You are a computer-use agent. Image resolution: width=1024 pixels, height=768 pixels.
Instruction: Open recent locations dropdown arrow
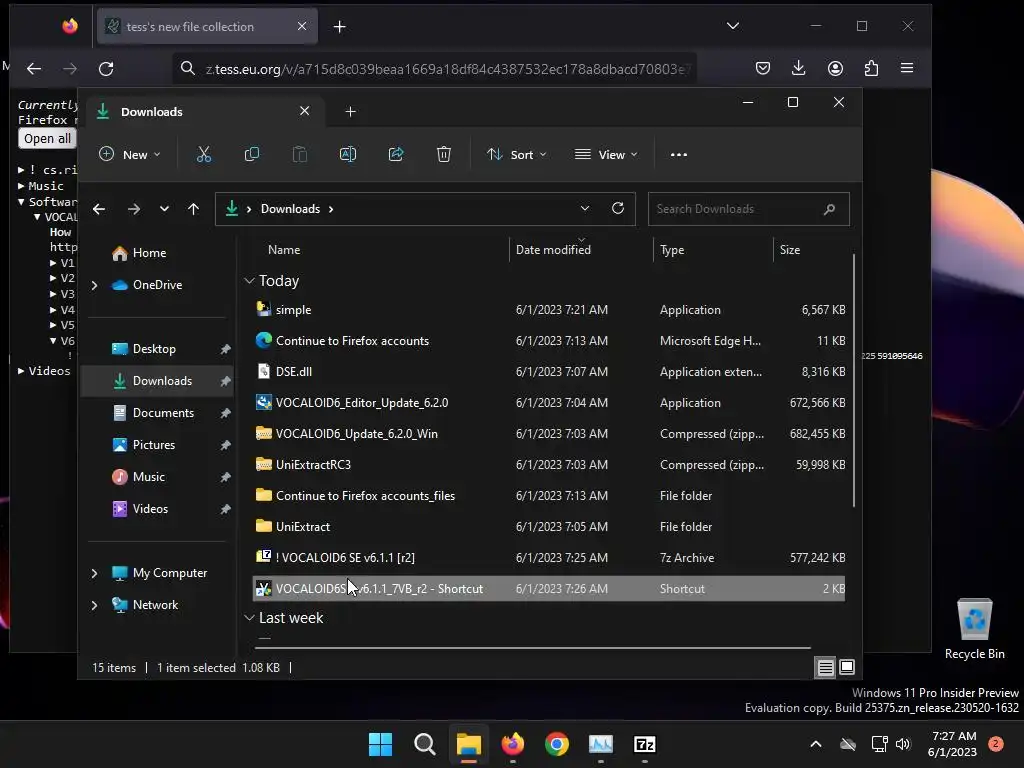tap(164, 209)
